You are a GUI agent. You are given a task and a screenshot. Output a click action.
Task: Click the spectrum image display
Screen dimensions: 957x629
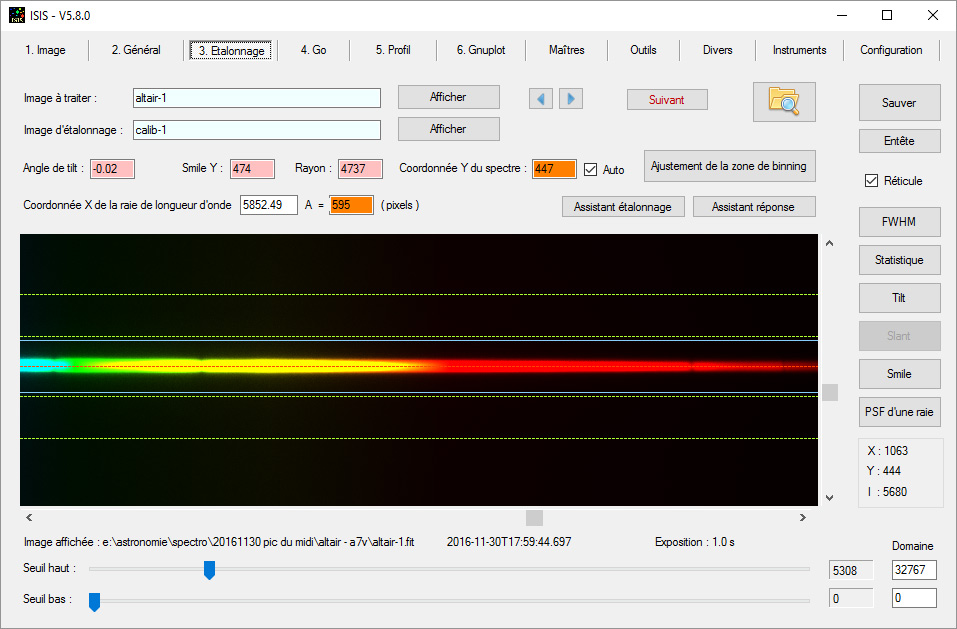tap(419, 370)
